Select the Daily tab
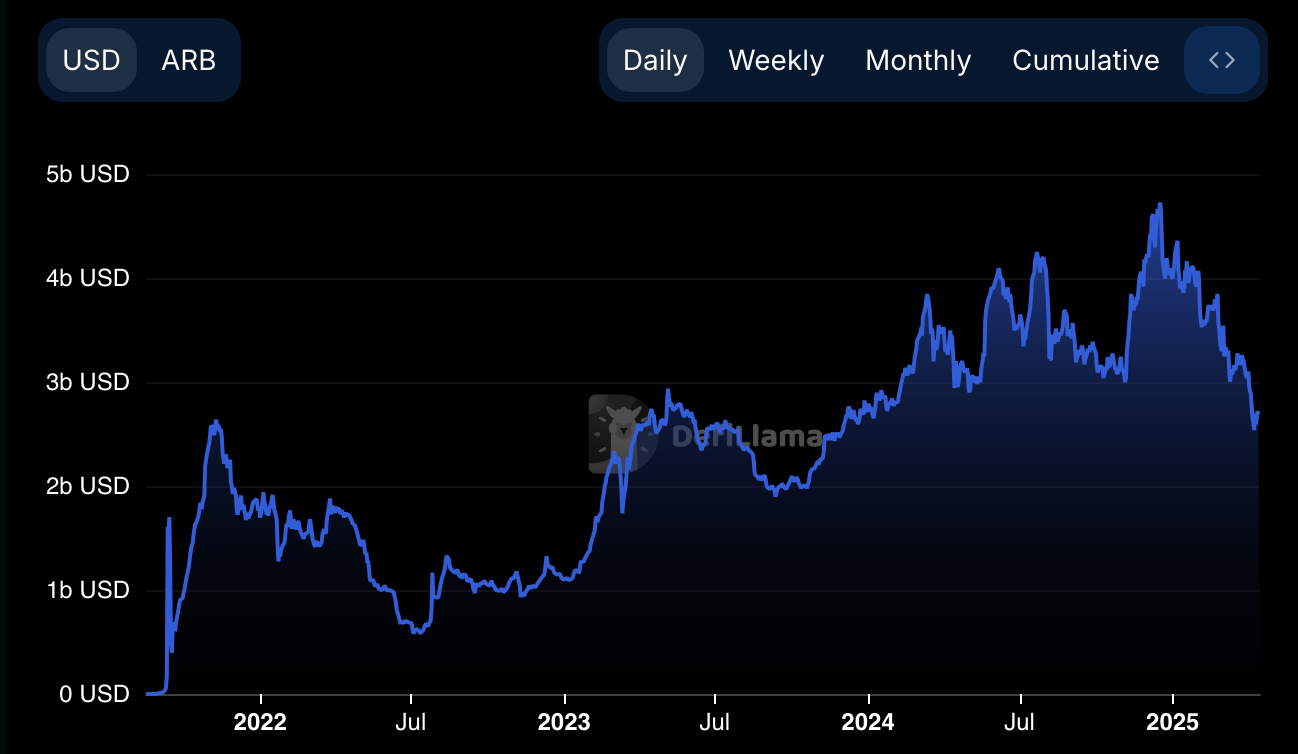Viewport: 1298px width, 754px height. 655,60
